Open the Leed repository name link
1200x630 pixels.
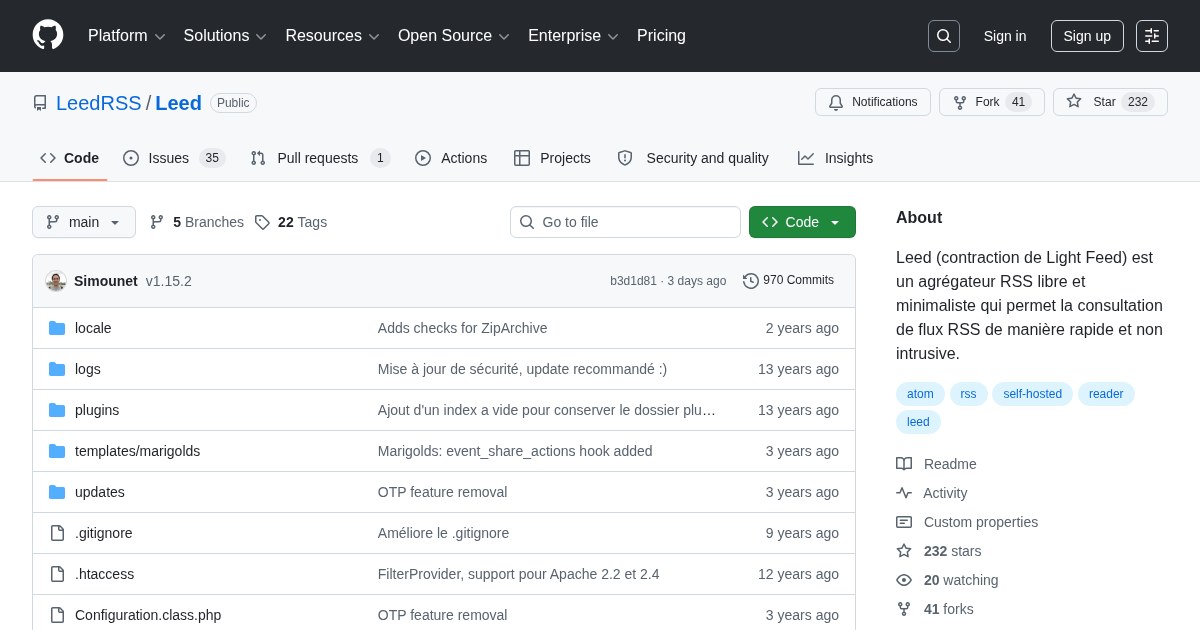click(x=178, y=103)
